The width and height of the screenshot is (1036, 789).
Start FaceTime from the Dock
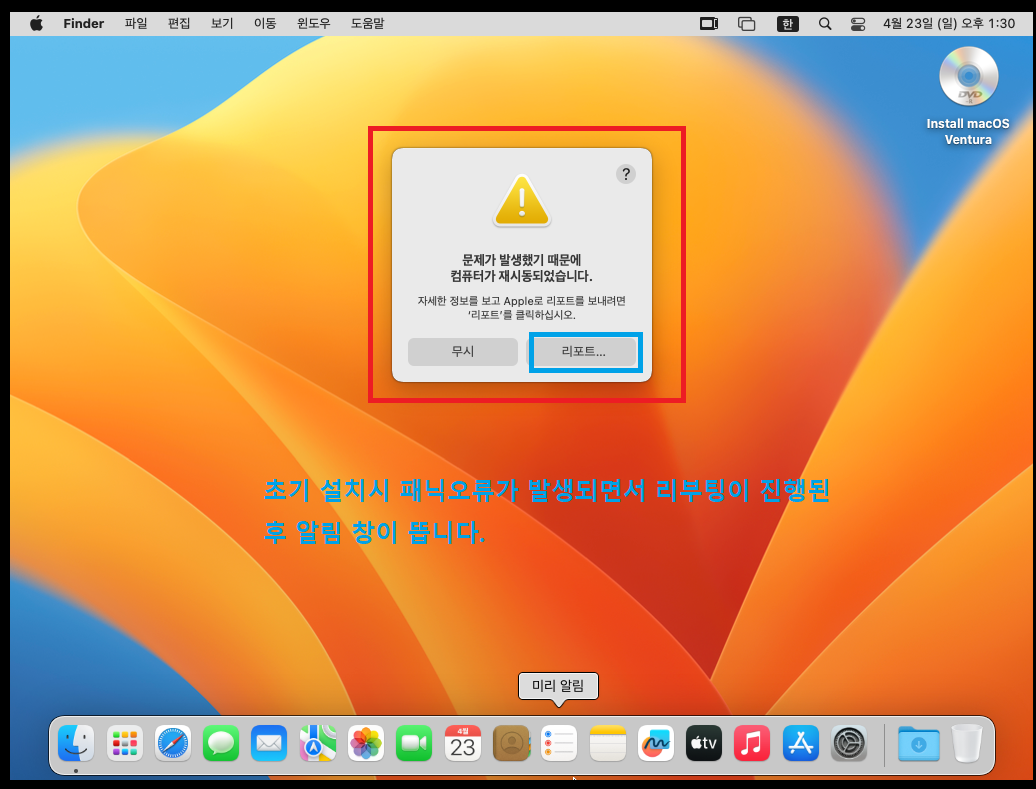coord(414,743)
